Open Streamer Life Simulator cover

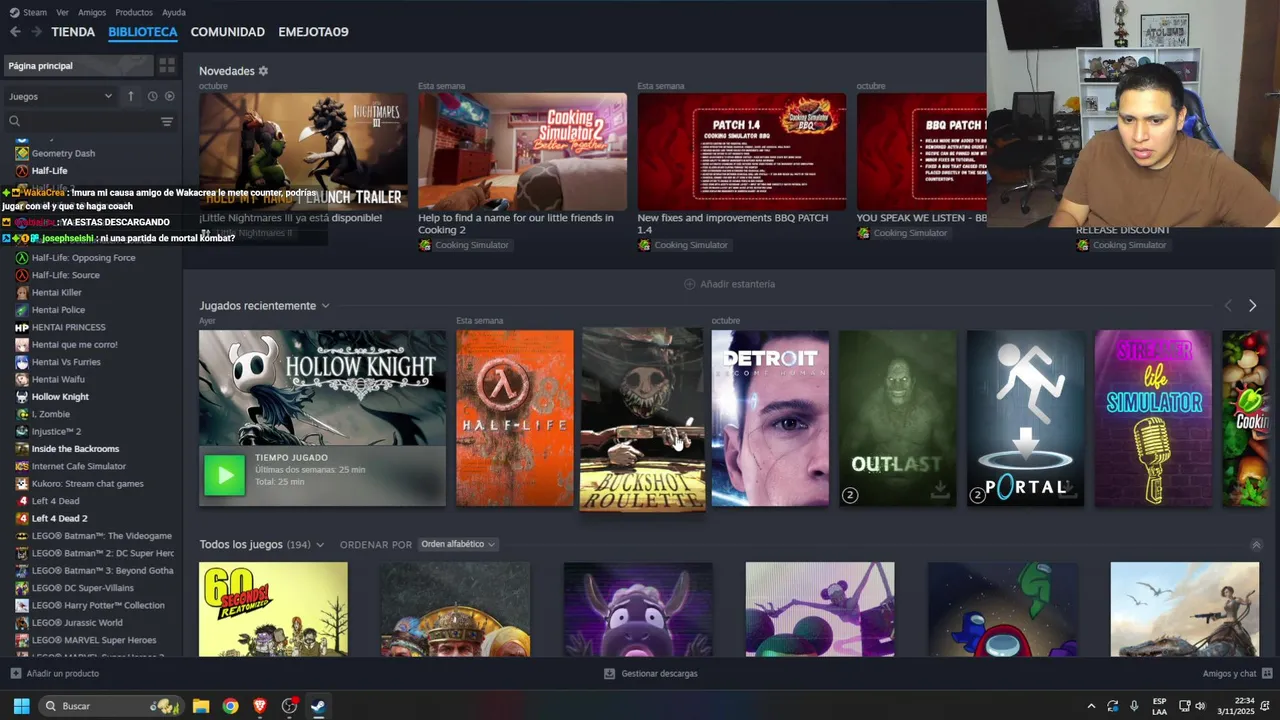tap(1153, 418)
